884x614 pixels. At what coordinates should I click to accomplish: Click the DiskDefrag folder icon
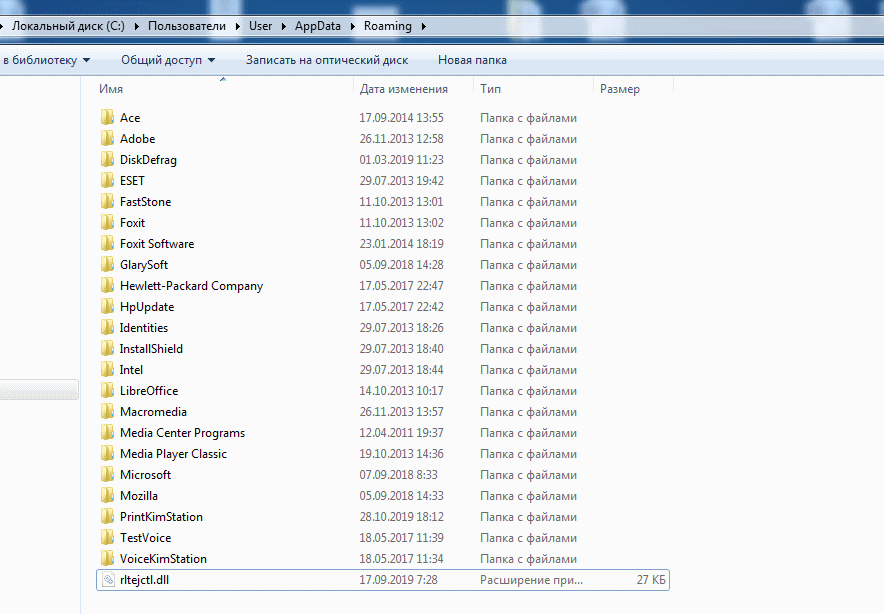107,160
